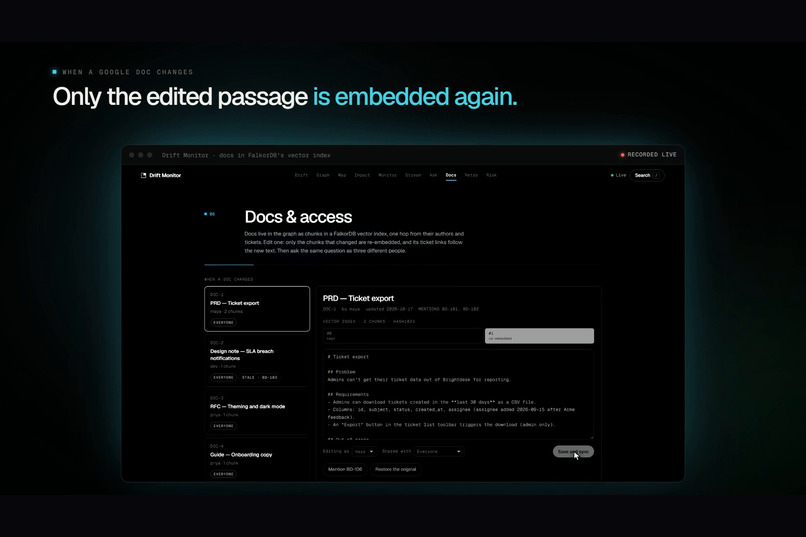
Task: Click into the Ticket export text editor
Action: pyautogui.click(x=458, y=395)
